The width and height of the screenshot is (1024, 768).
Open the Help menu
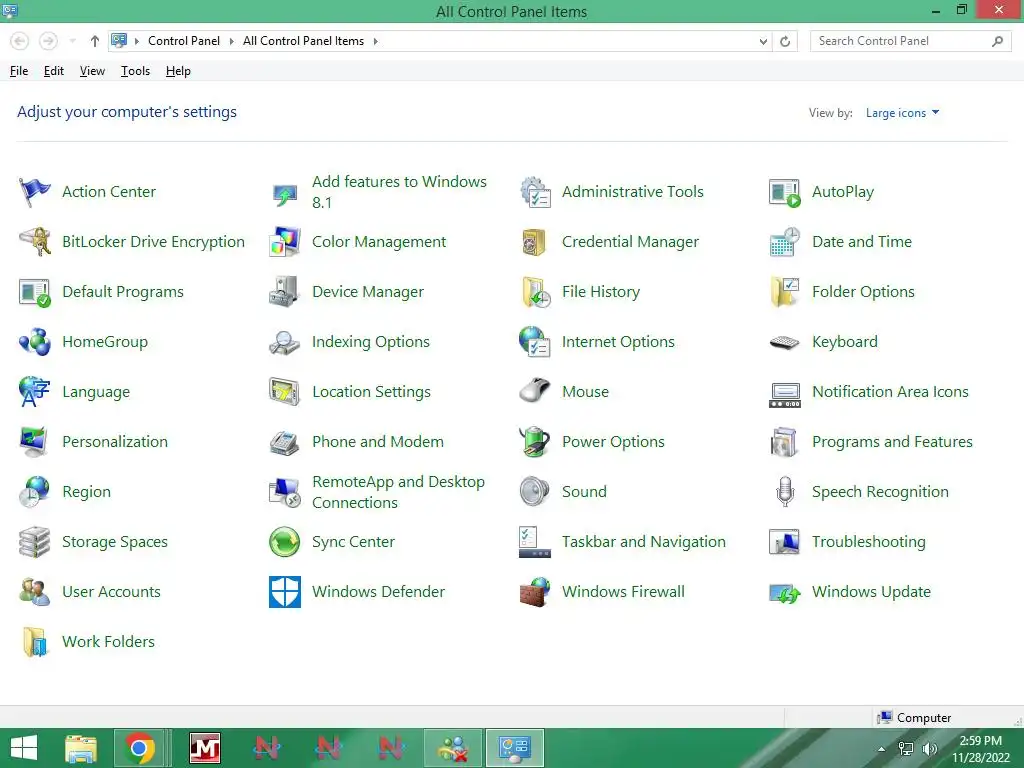click(178, 71)
